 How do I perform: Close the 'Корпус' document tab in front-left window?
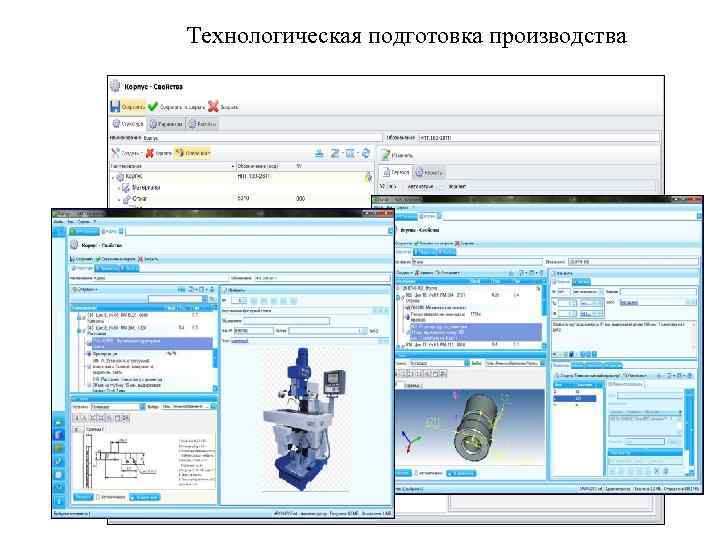pos(121,231)
